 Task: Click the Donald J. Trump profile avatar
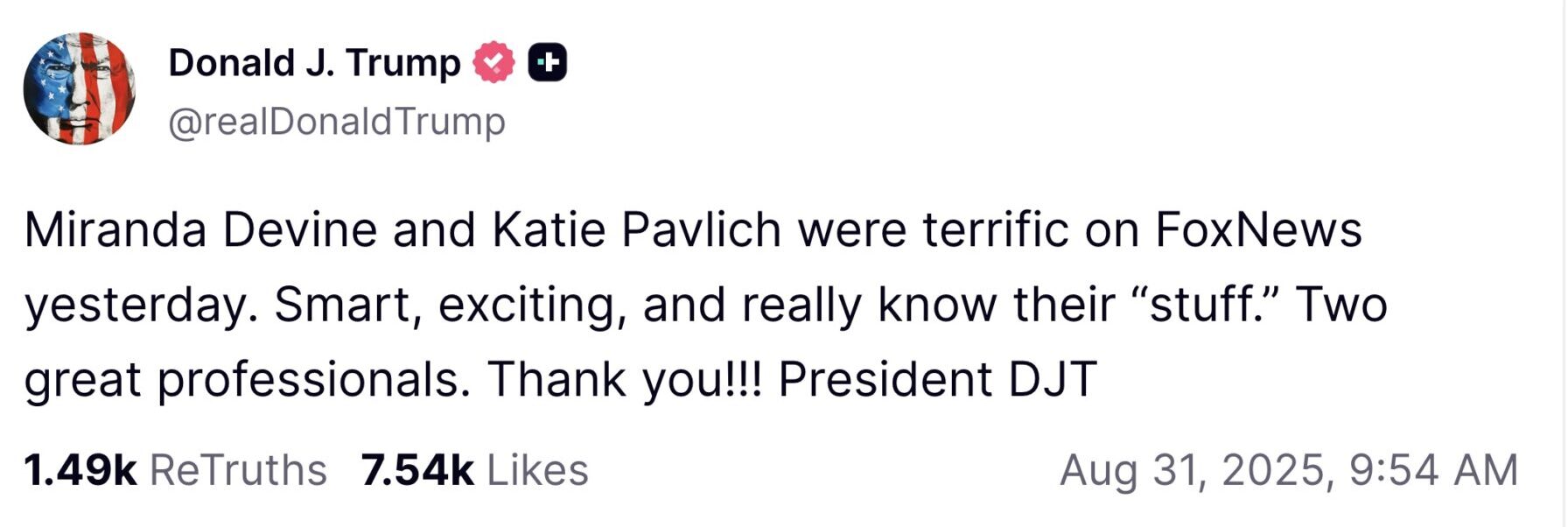click(79, 88)
